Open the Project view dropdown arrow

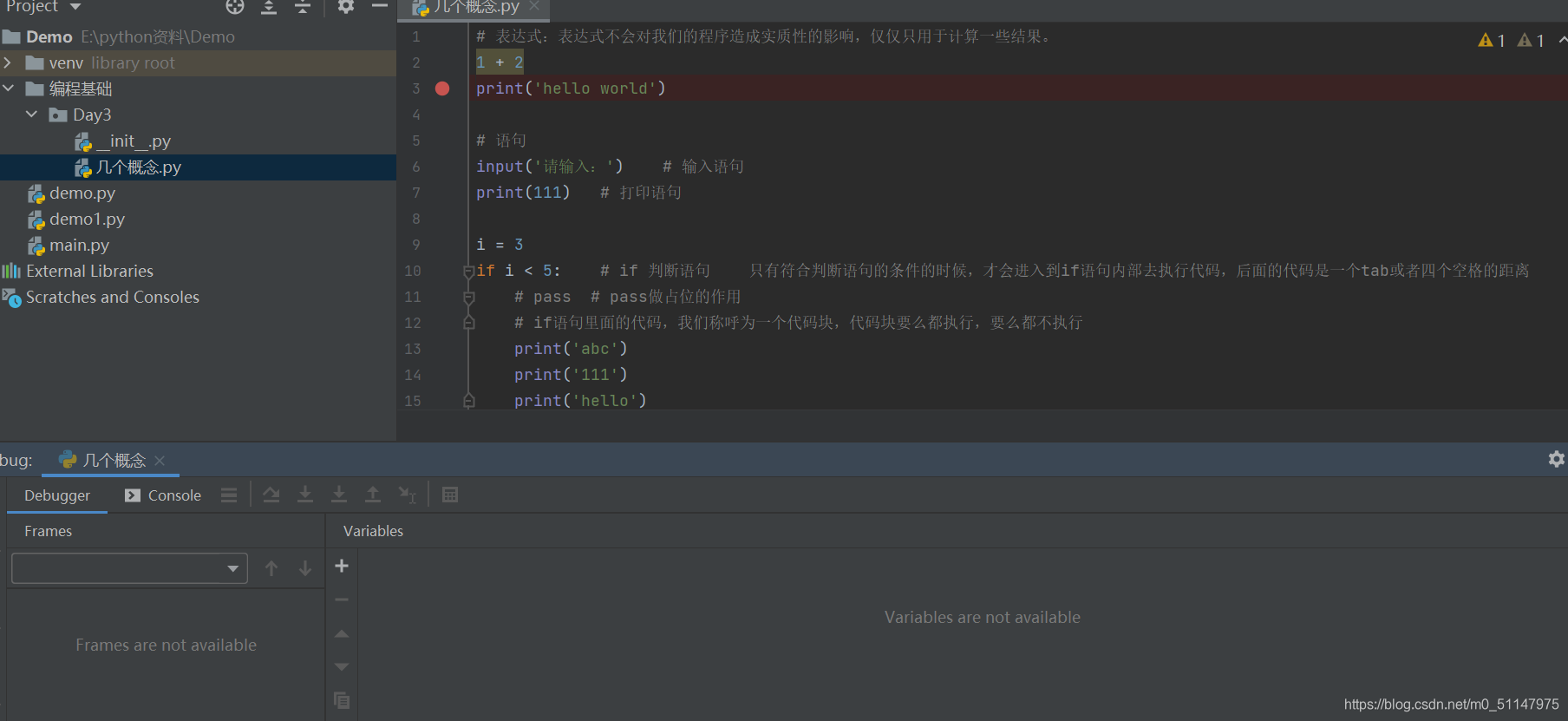(75, 7)
